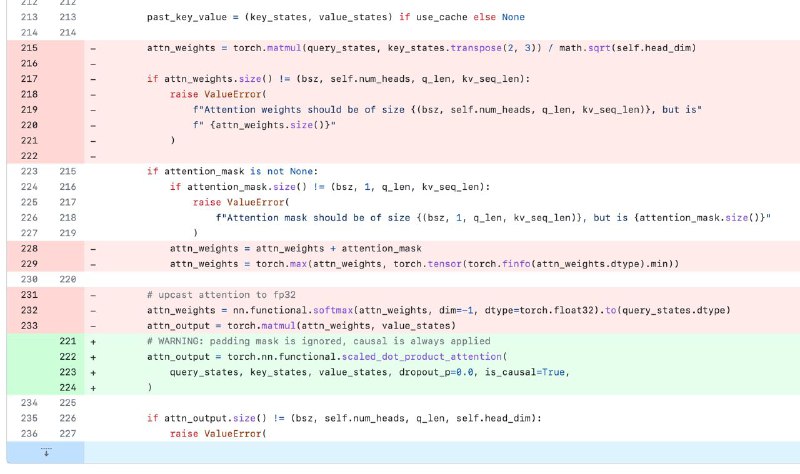Click the softmax call in line 232
Viewport: 800px width, 474px height.
333,310
